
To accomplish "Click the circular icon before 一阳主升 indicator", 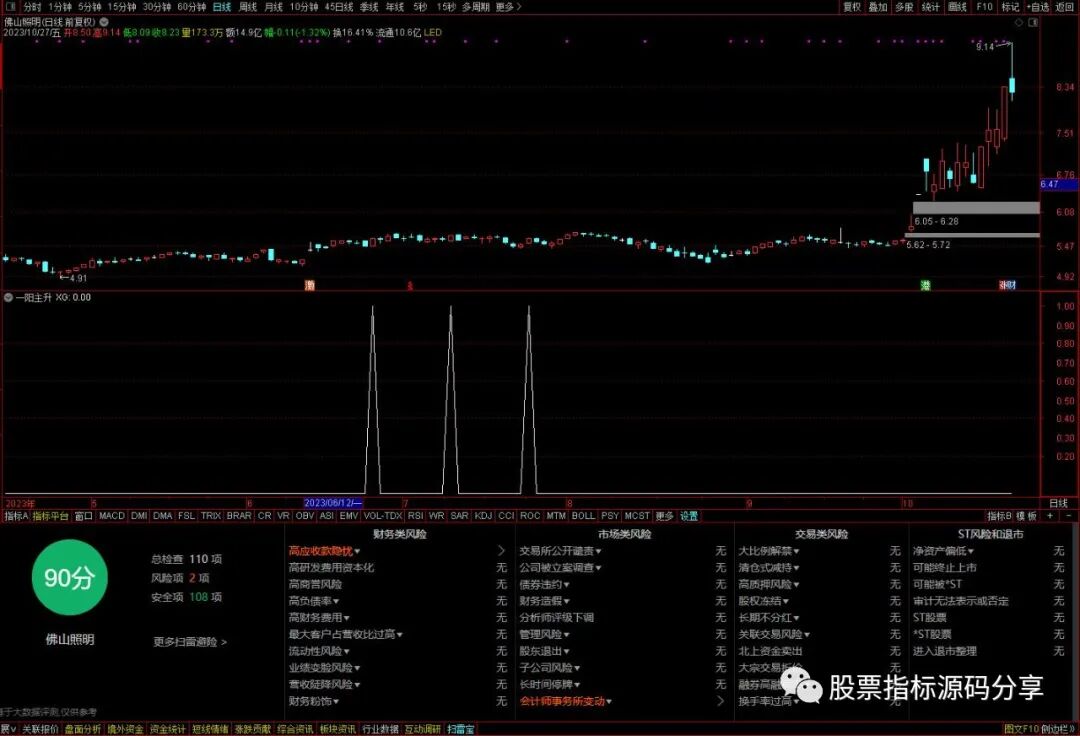I will [x=8, y=297].
